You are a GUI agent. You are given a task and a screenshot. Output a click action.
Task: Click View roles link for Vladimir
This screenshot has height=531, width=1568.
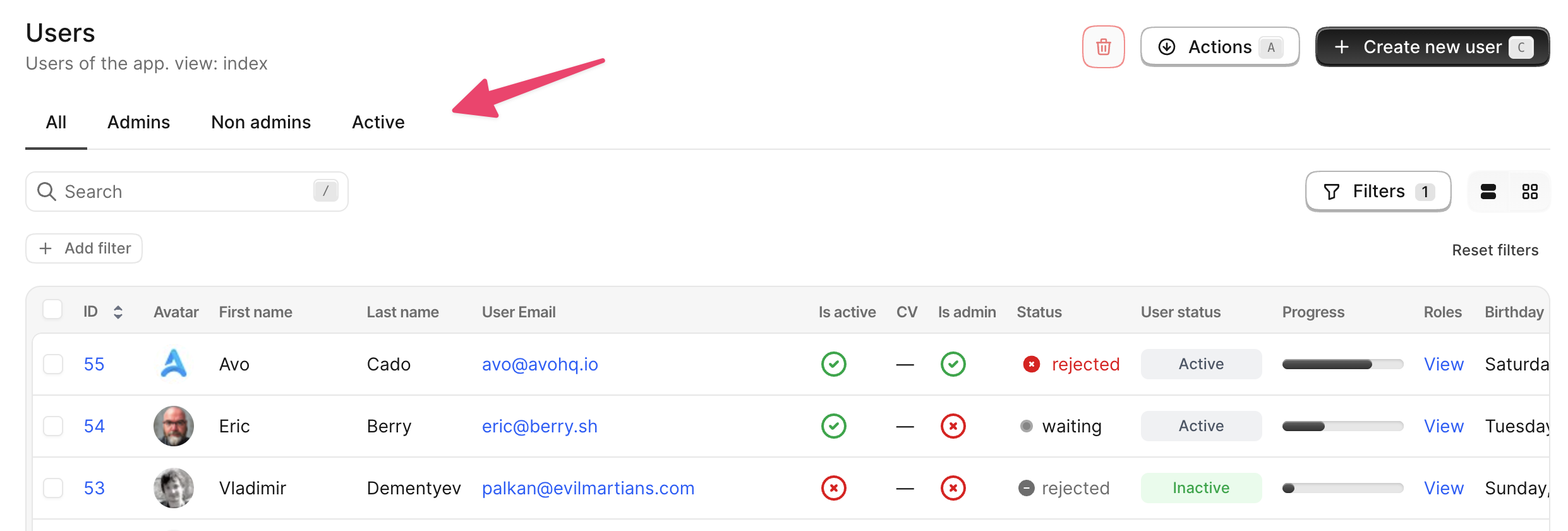click(x=1444, y=488)
